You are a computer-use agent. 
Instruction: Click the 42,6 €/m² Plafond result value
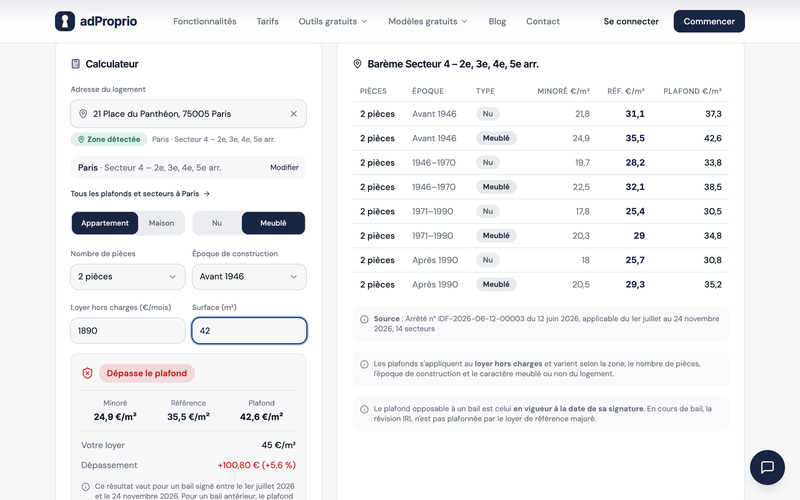point(262,417)
